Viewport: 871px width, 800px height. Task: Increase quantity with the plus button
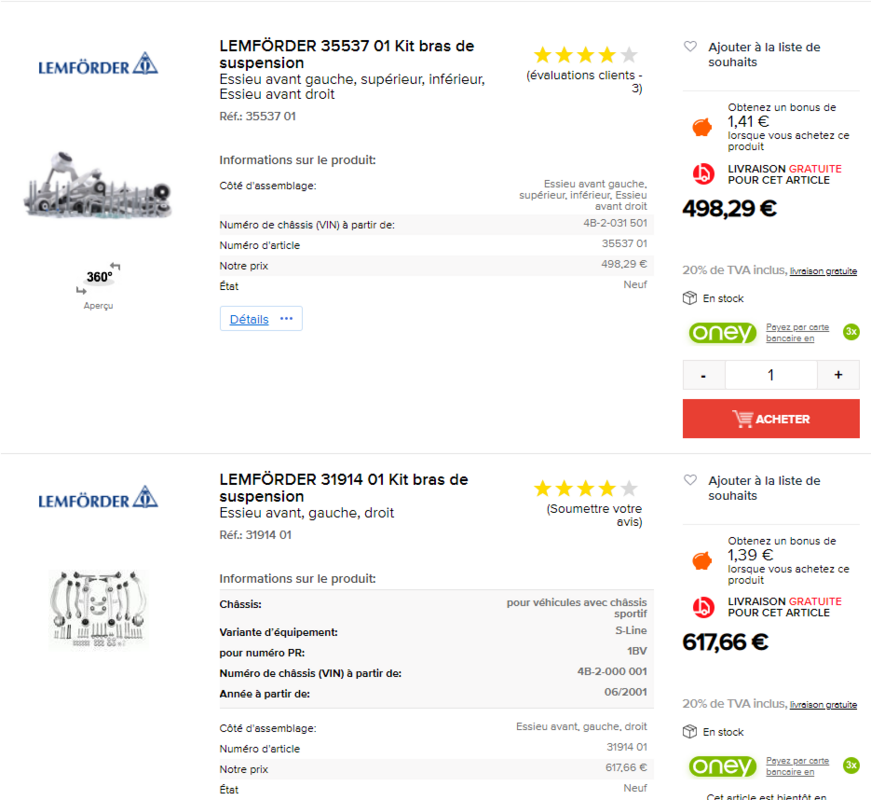[838, 375]
